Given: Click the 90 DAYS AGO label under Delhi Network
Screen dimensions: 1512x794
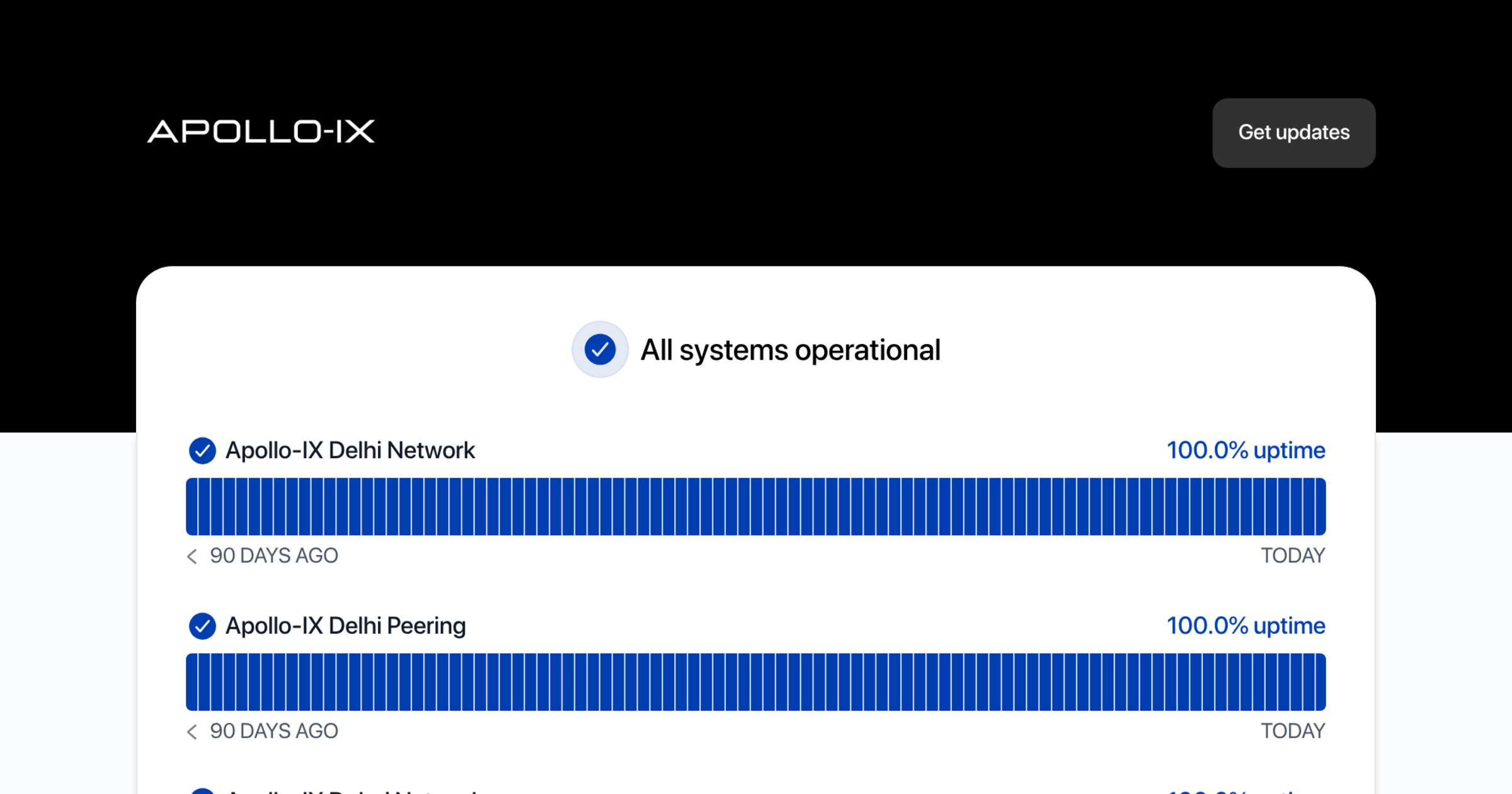Looking at the screenshot, I should (274, 556).
